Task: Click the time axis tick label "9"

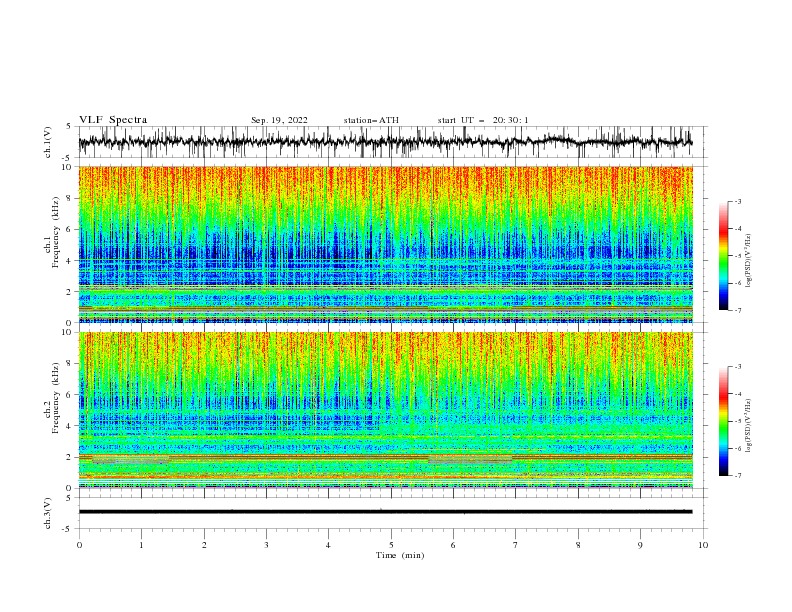Action: (x=640, y=545)
